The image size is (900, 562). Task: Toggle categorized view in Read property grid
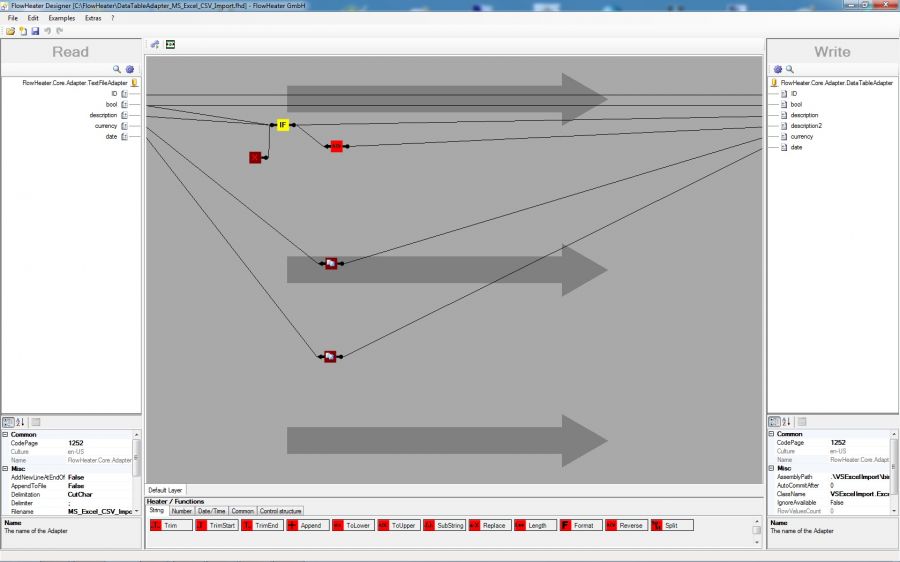pyautogui.click(x=8, y=422)
